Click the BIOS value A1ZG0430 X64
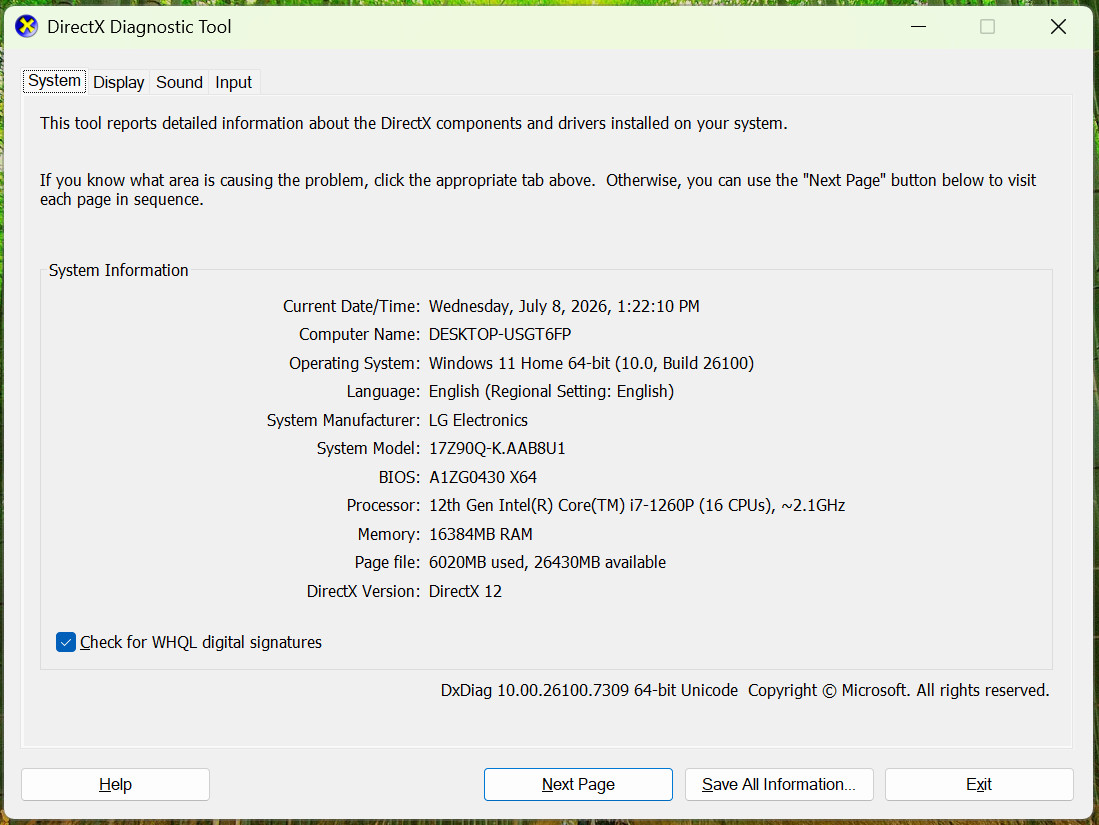This screenshot has height=825, width=1099. click(483, 477)
